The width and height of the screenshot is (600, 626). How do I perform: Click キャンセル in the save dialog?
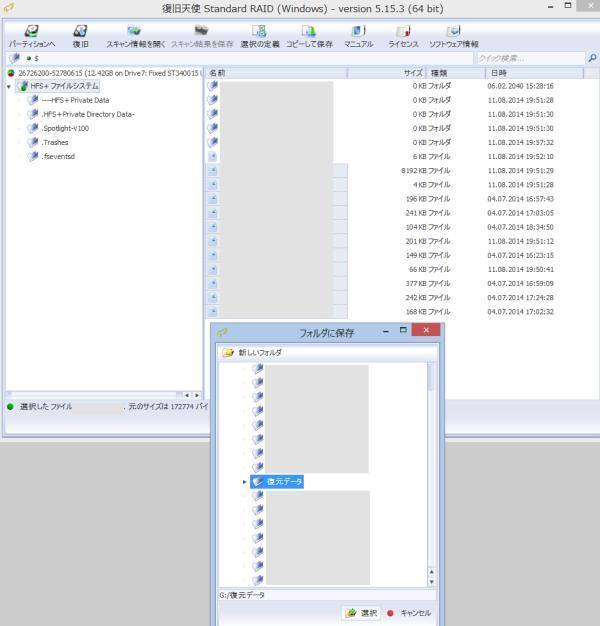409,613
